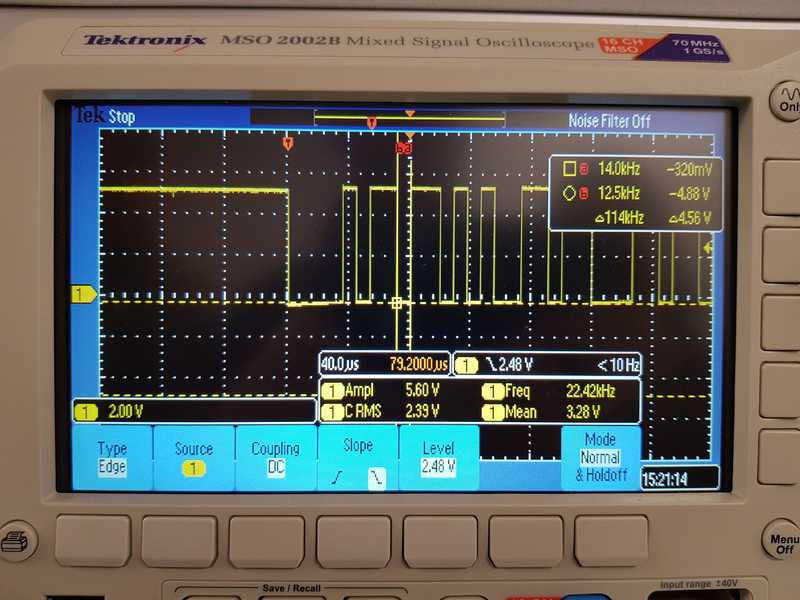Click the printer hardware button

click(16, 541)
